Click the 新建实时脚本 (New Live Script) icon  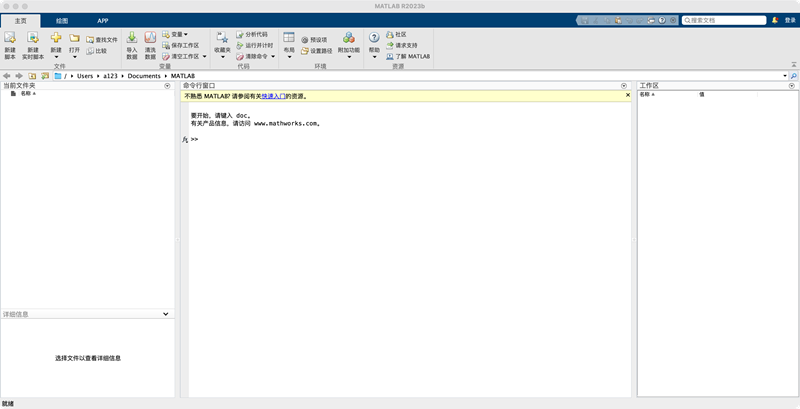tap(33, 39)
